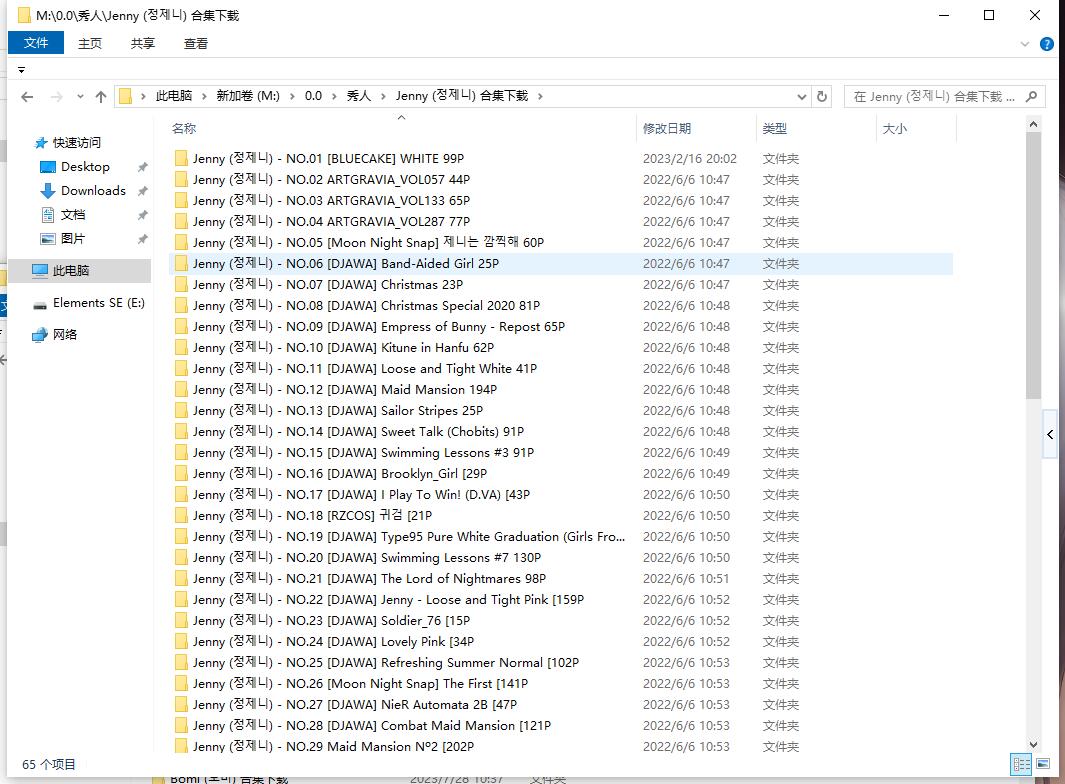Open 文档 in quick access

[73, 215]
